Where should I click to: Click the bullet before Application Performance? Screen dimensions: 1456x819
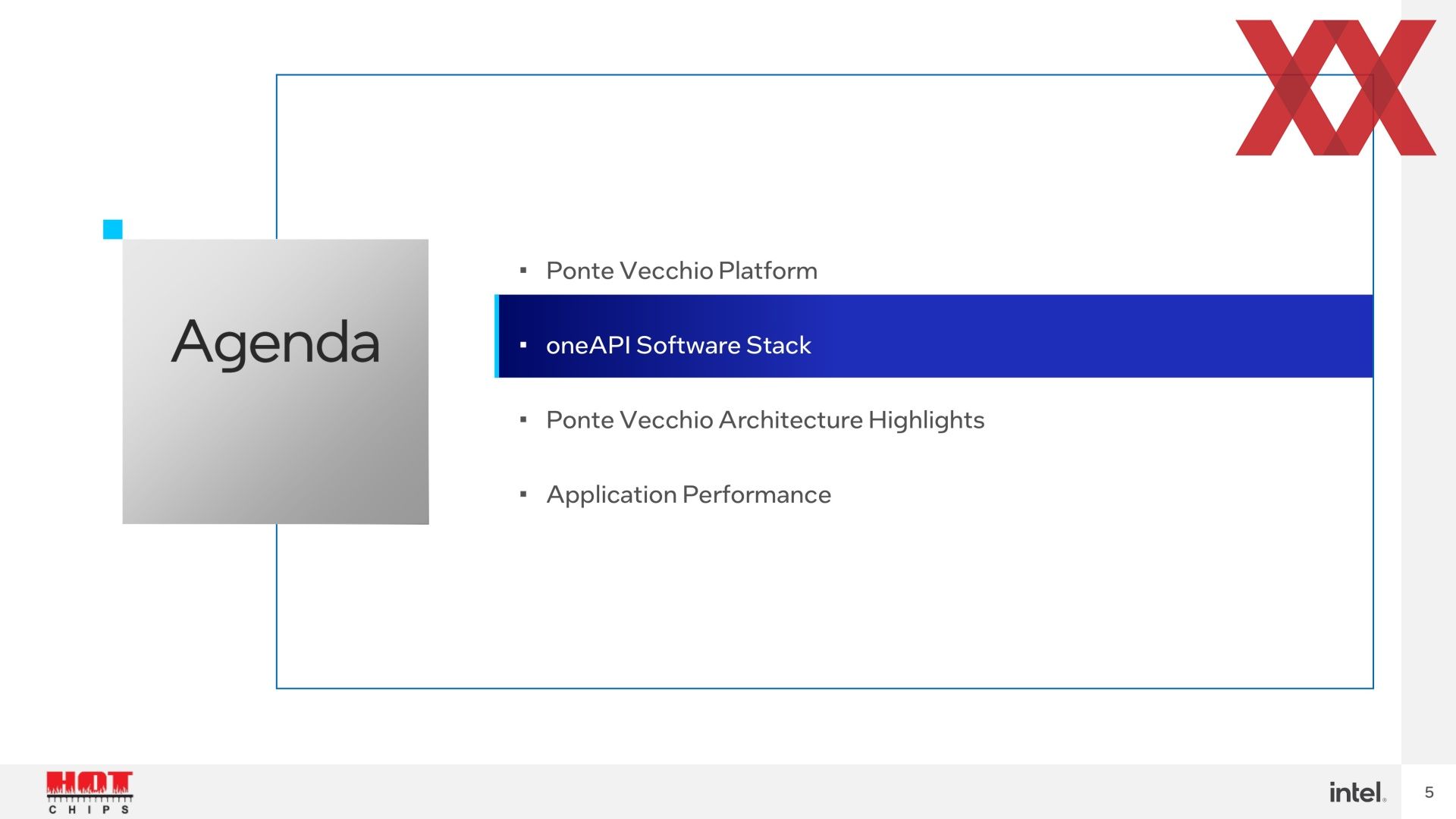(523, 494)
